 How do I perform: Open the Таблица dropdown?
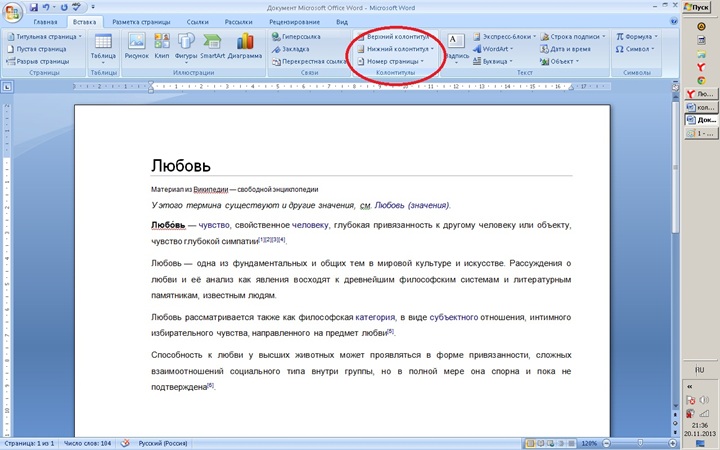coord(103,48)
